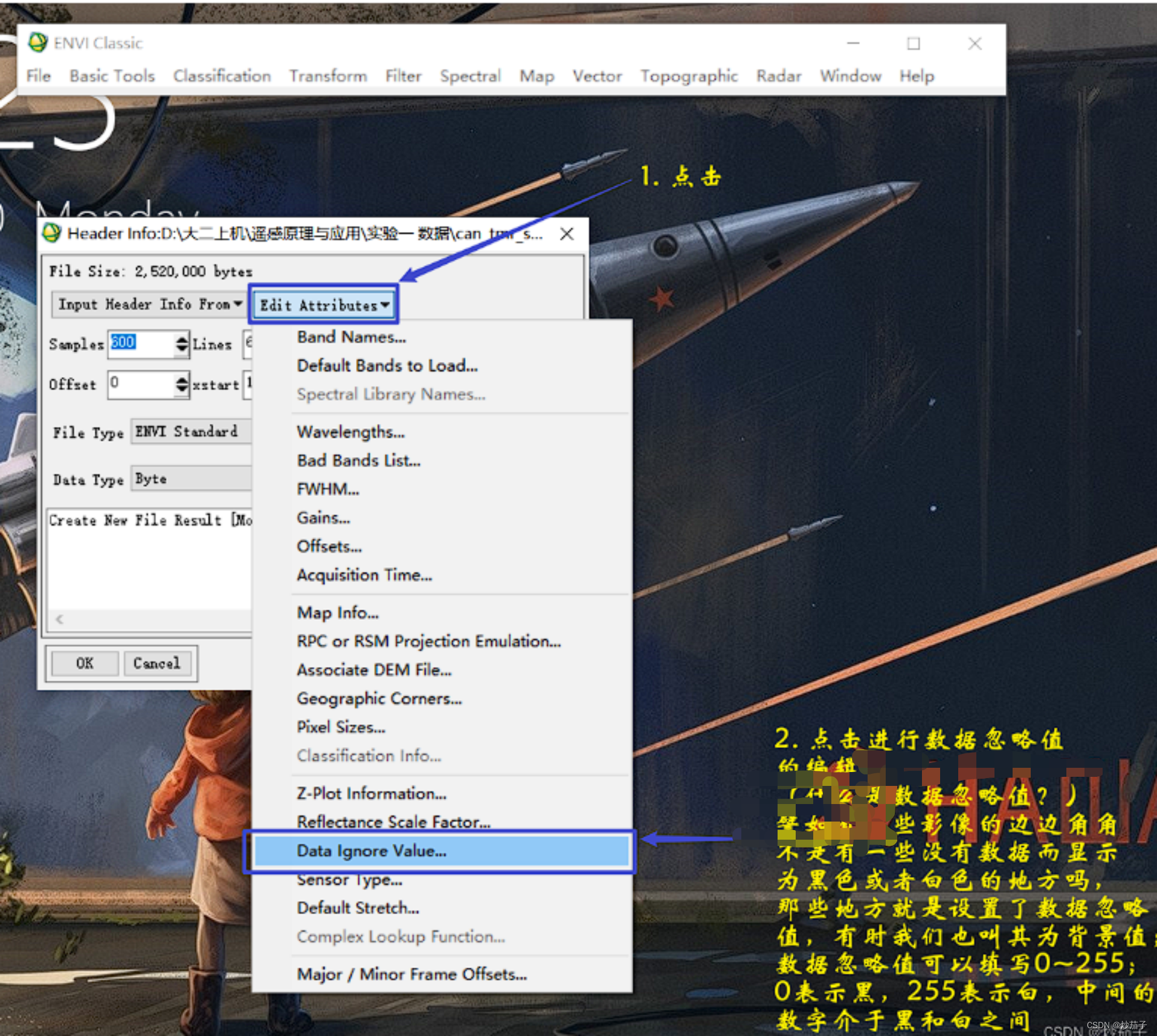
Task: Select Major / Minor Frame Offsets...
Action: click(411, 974)
